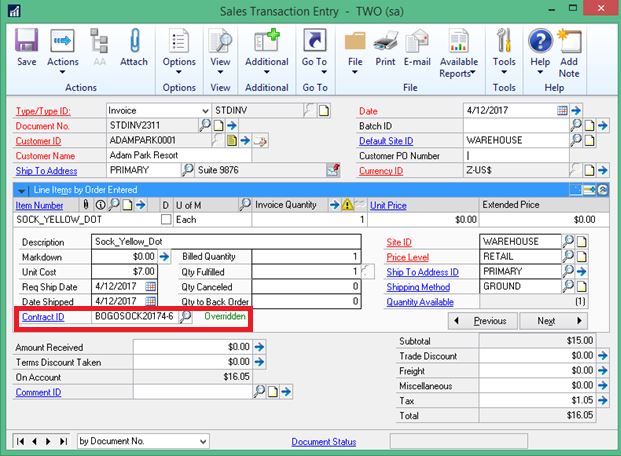This screenshot has width=621, height=456.
Task: Click the Markdown expansion arrow
Action: [x=164, y=257]
